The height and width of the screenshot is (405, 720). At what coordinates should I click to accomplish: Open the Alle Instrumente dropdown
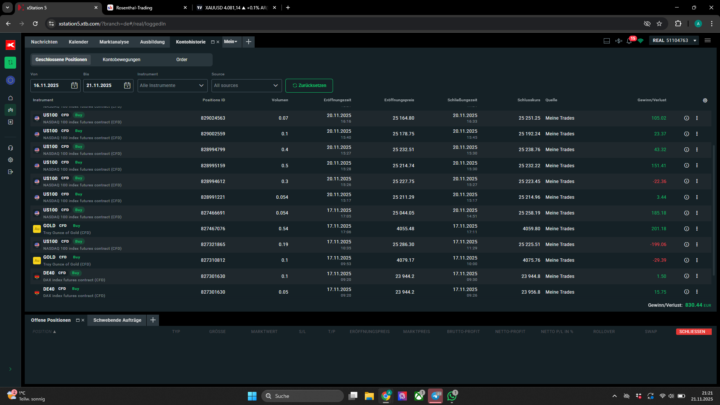pyautogui.click(x=172, y=85)
